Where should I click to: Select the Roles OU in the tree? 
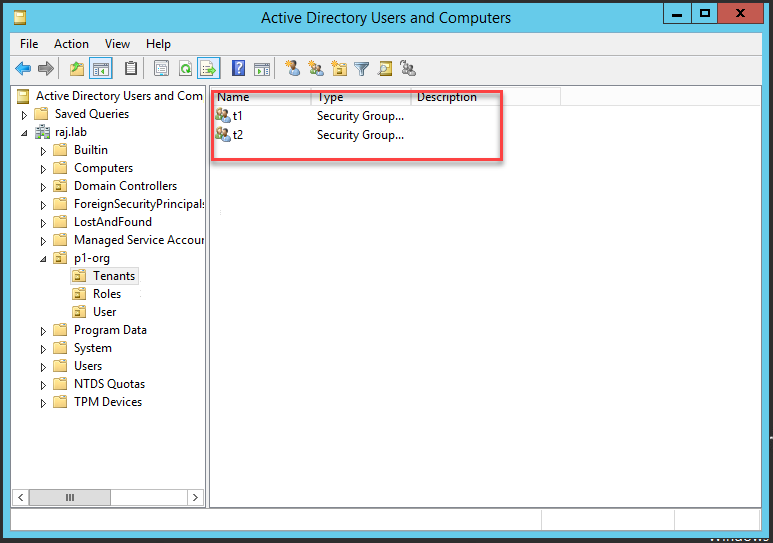point(107,294)
